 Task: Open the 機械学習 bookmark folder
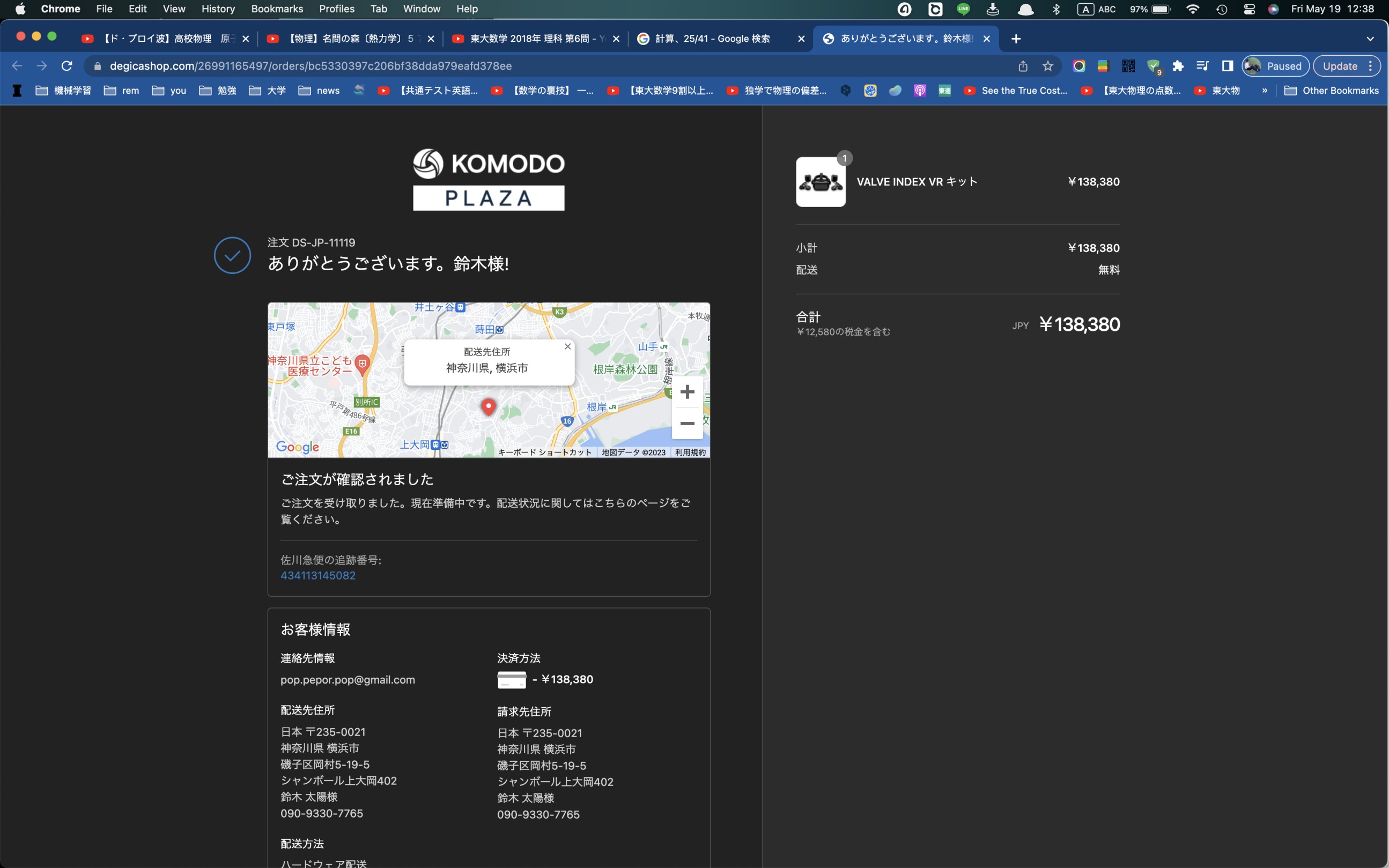[63, 91]
